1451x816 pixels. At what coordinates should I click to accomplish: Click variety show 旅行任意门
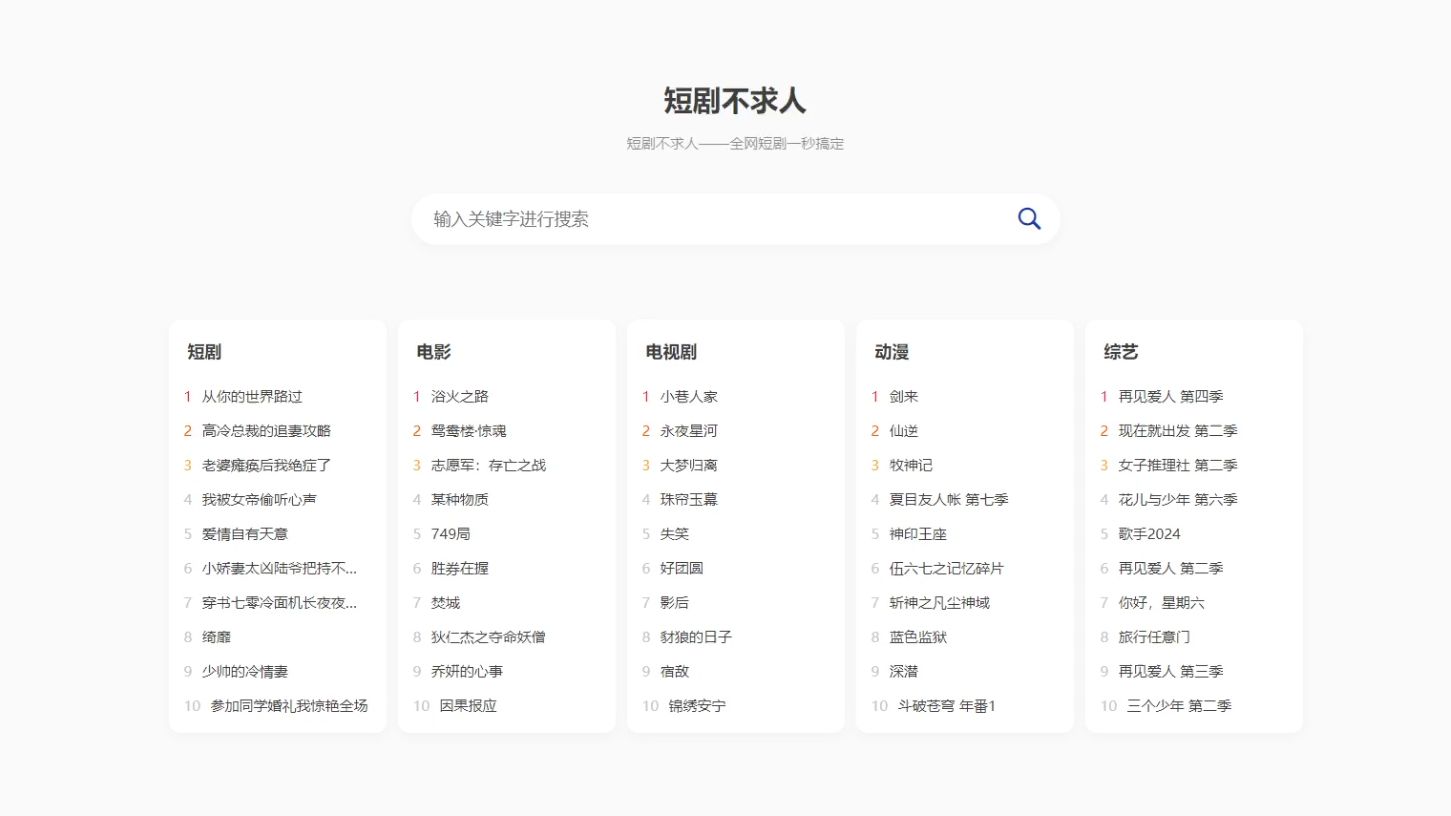point(1154,637)
